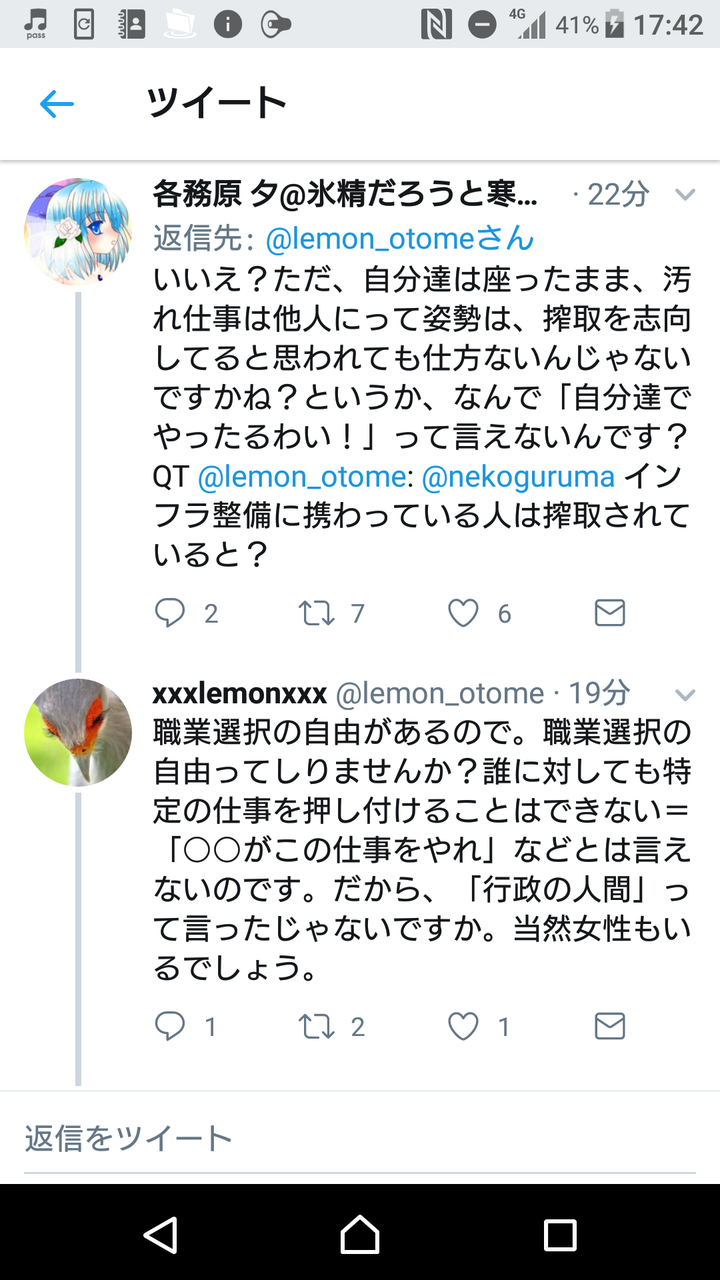The image size is (720, 1280).
Task: Like the first tweet with 6 likes
Action: pos(462,613)
